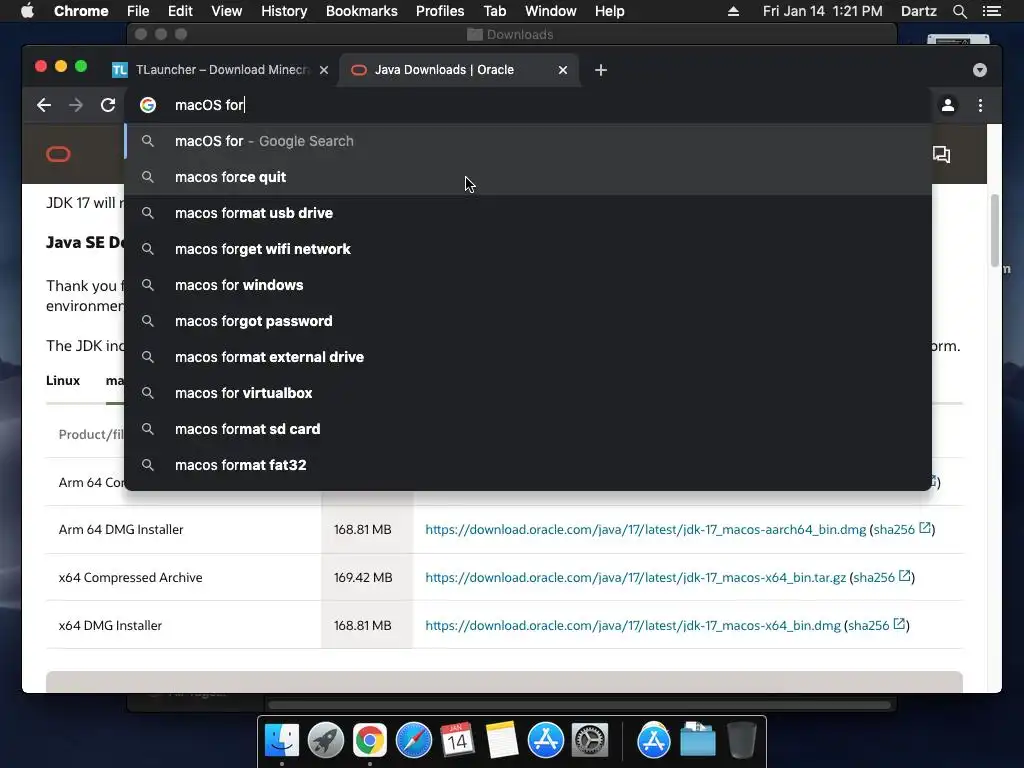Click sha256 external icon for x64 tar.gz
Screen dimensions: 1024x768
[904, 576]
